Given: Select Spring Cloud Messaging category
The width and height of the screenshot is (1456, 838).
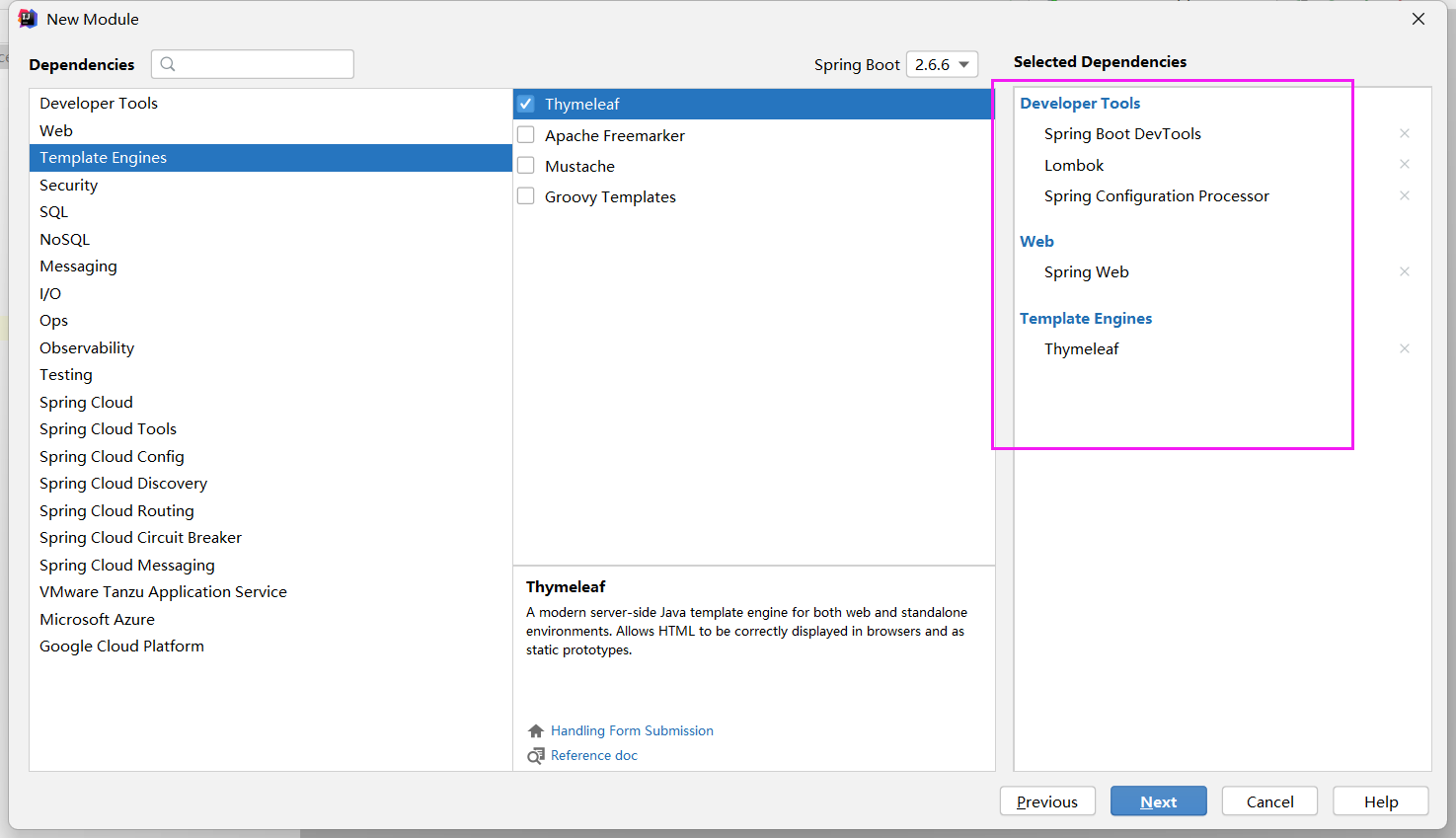Looking at the screenshot, I should [x=270, y=565].
